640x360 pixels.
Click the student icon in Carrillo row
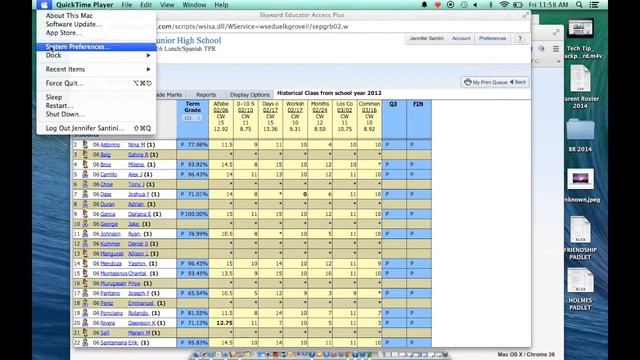pyautogui.click(x=85, y=174)
